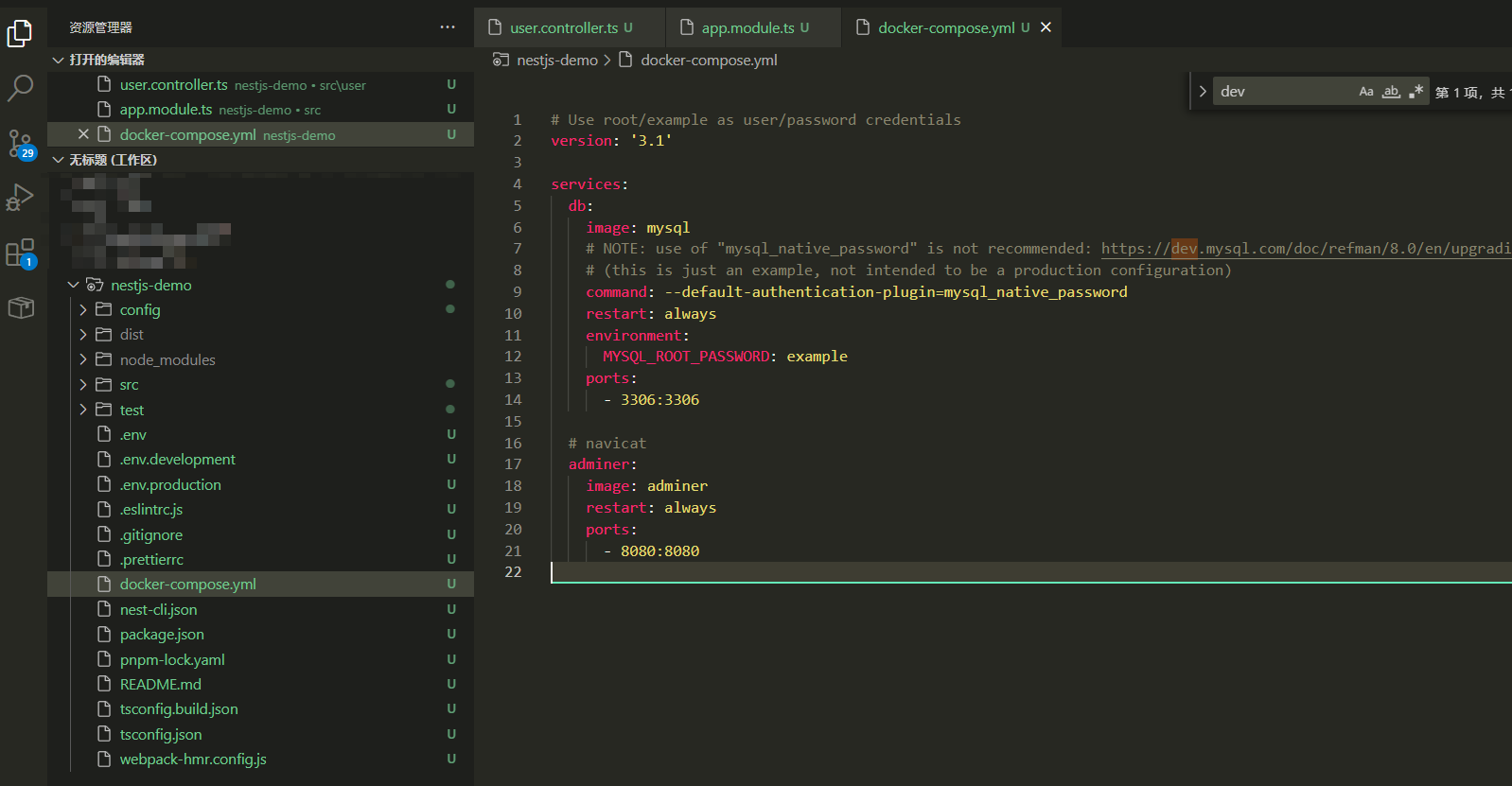Screen dimensions: 1512x786
Task: Open the tsconfig.build.json file
Action: [260, 708]
